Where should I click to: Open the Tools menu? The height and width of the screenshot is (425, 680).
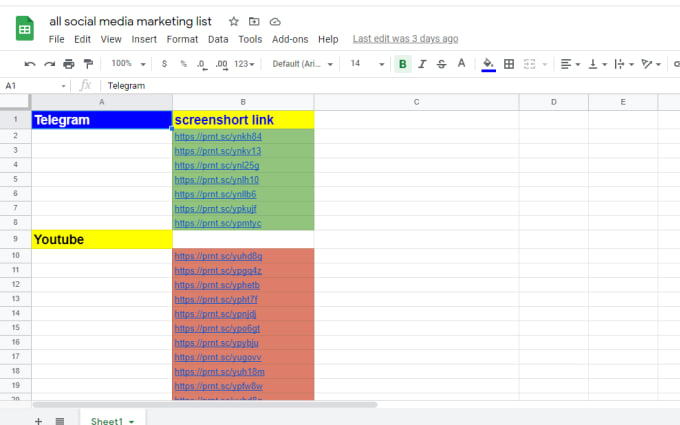tap(250, 39)
